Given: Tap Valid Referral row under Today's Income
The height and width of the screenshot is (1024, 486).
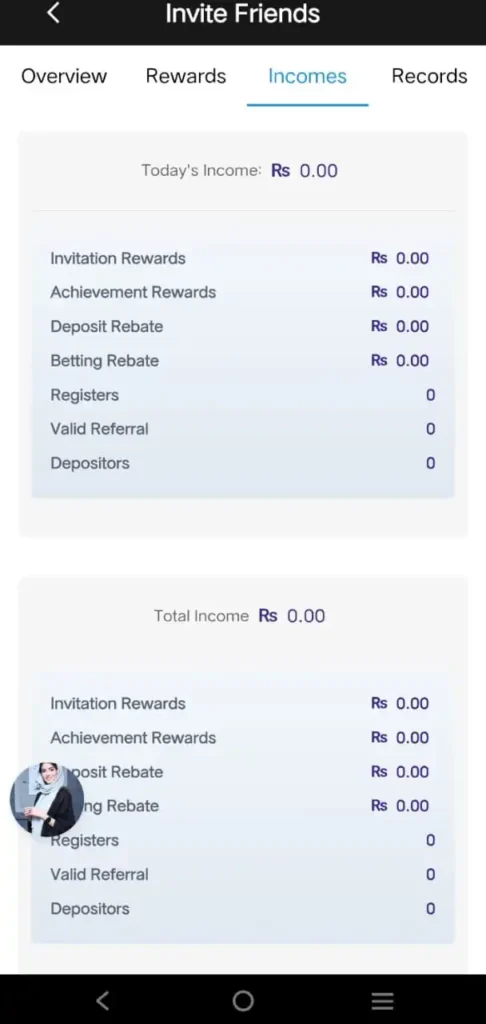Looking at the screenshot, I should pyautogui.click(x=243, y=429).
